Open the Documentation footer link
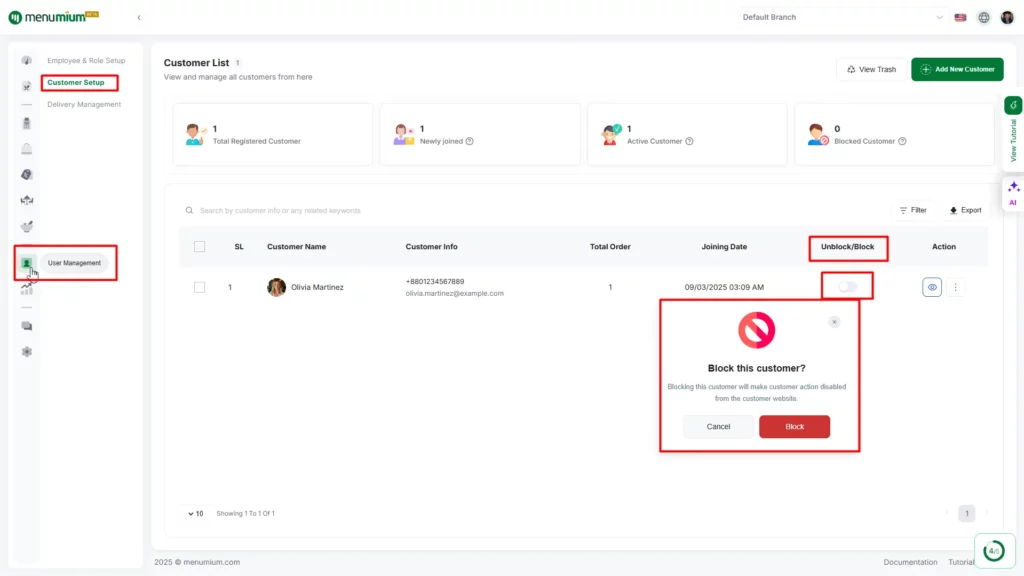 (x=910, y=562)
